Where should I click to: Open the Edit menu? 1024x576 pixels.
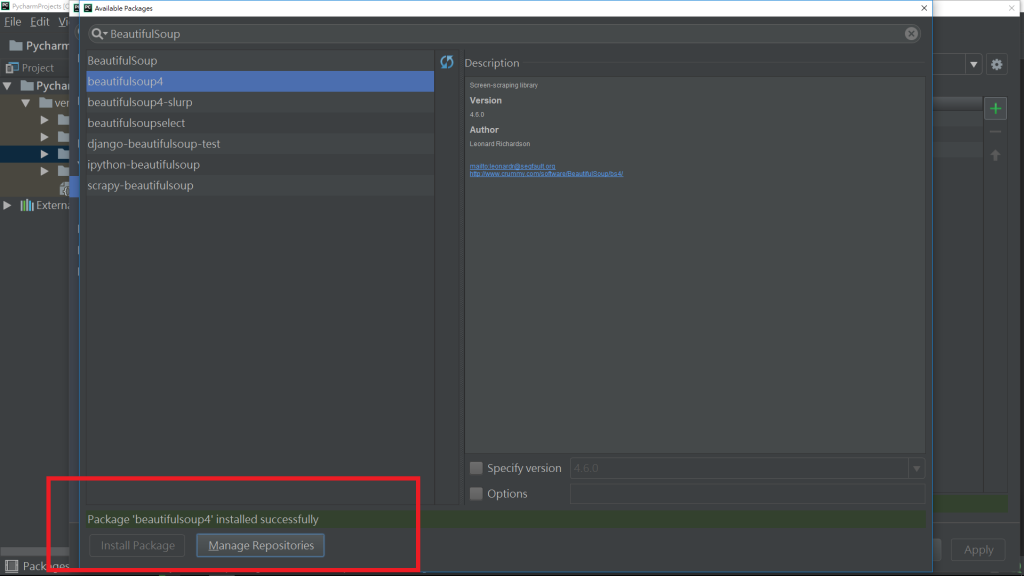click(39, 22)
